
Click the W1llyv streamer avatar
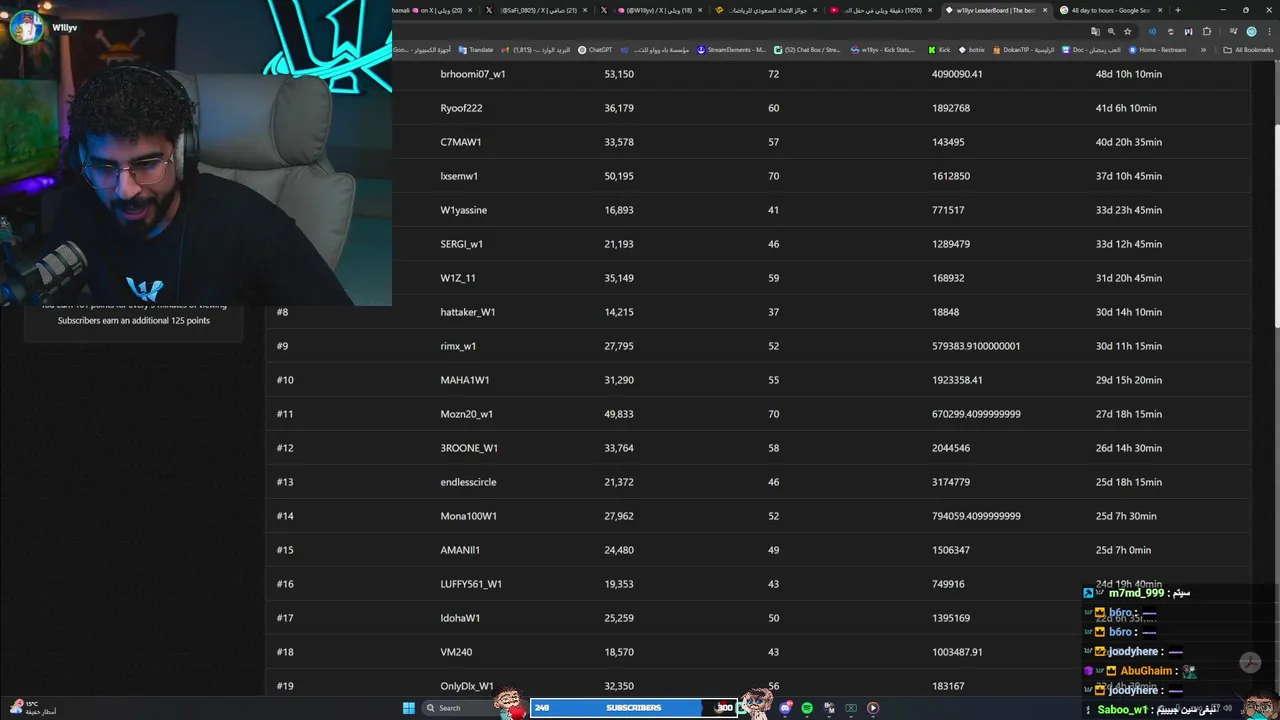click(x=26, y=27)
